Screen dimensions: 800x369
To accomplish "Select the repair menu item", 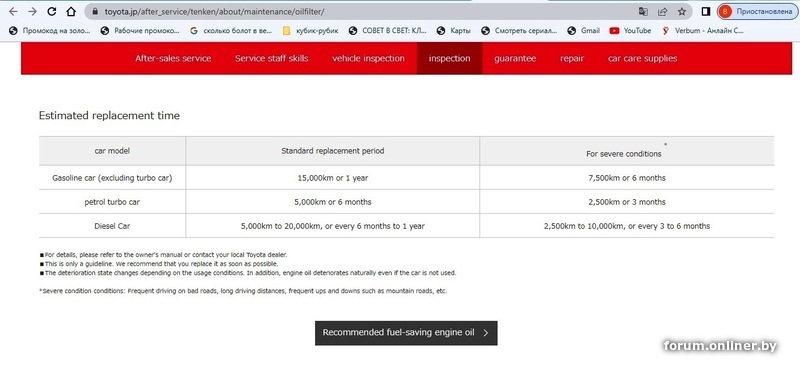I will pos(572,58).
